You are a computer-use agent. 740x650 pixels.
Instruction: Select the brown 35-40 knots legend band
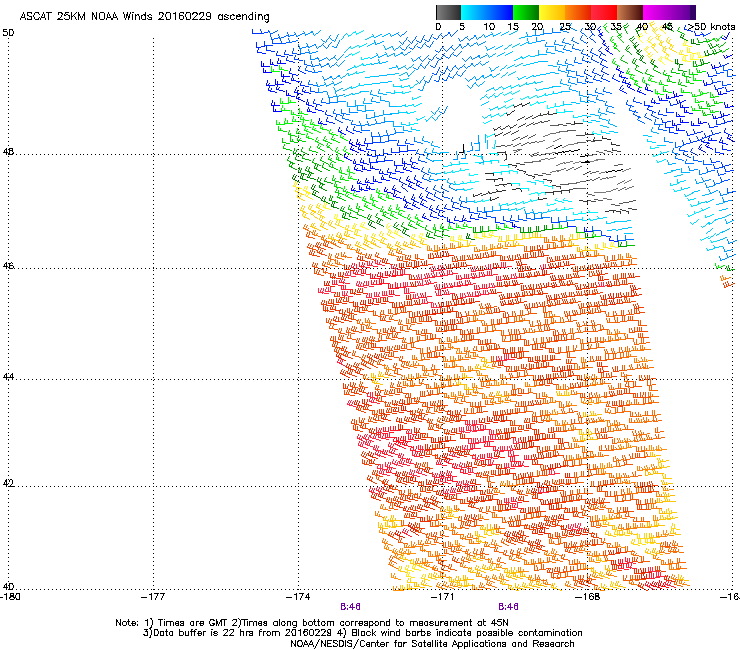(630, 12)
